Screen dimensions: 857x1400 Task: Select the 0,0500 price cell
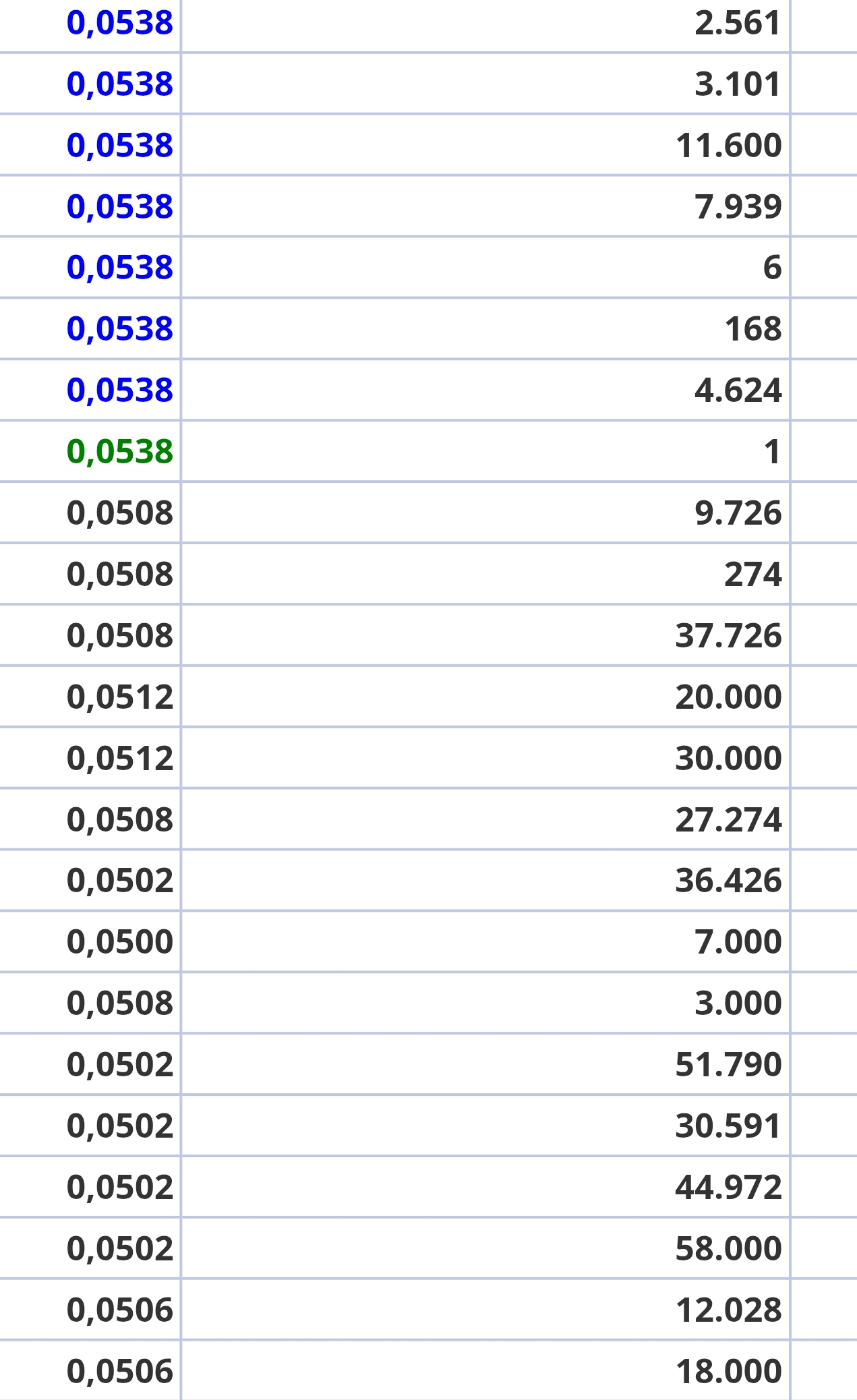120,941
